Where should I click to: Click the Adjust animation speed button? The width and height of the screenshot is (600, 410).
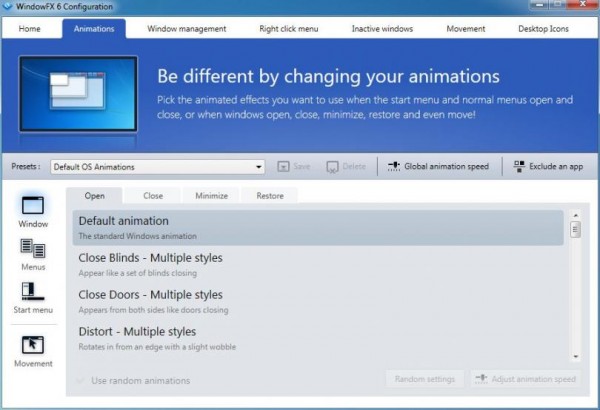click(525, 379)
